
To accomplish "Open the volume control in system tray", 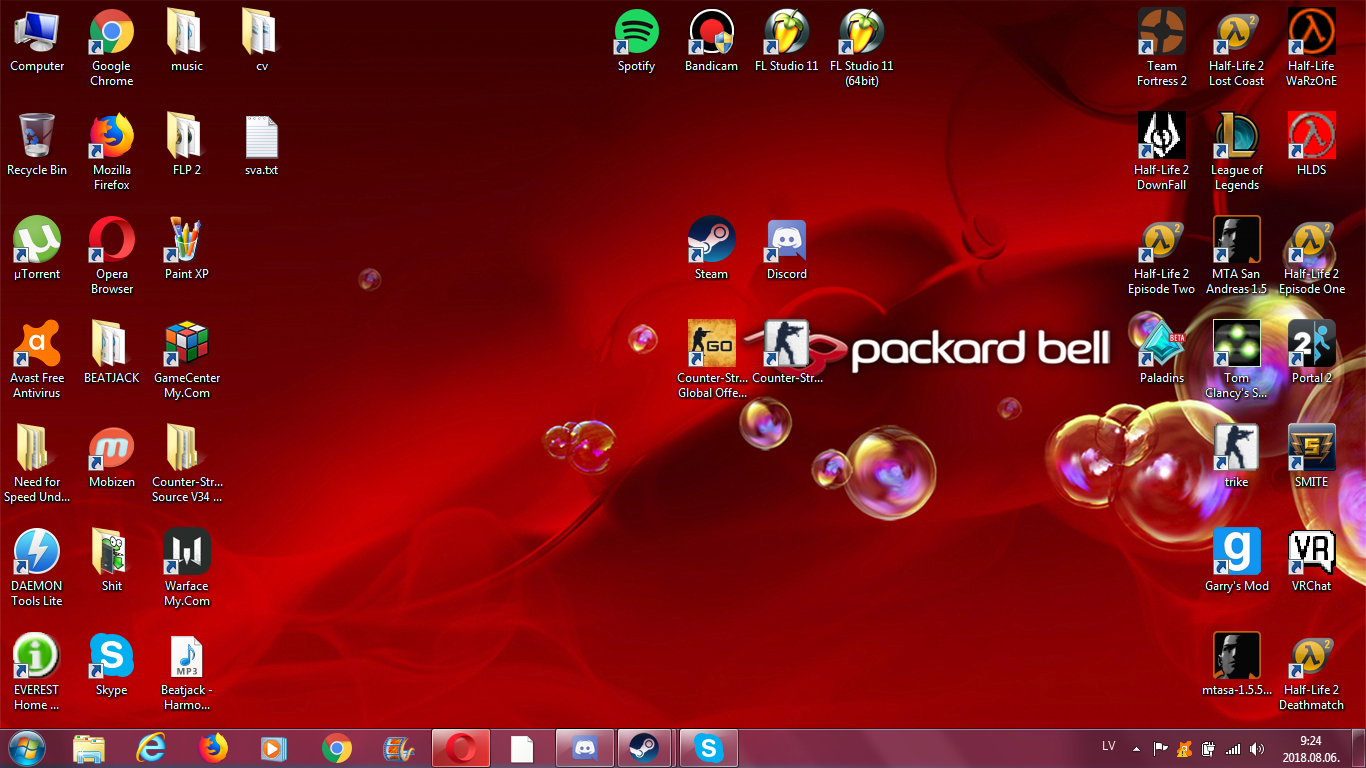I will (x=1257, y=748).
